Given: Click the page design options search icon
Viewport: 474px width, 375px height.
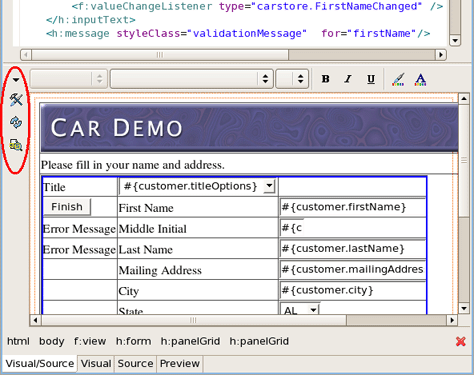Looking at the screenshot, I should pos(16,145).
